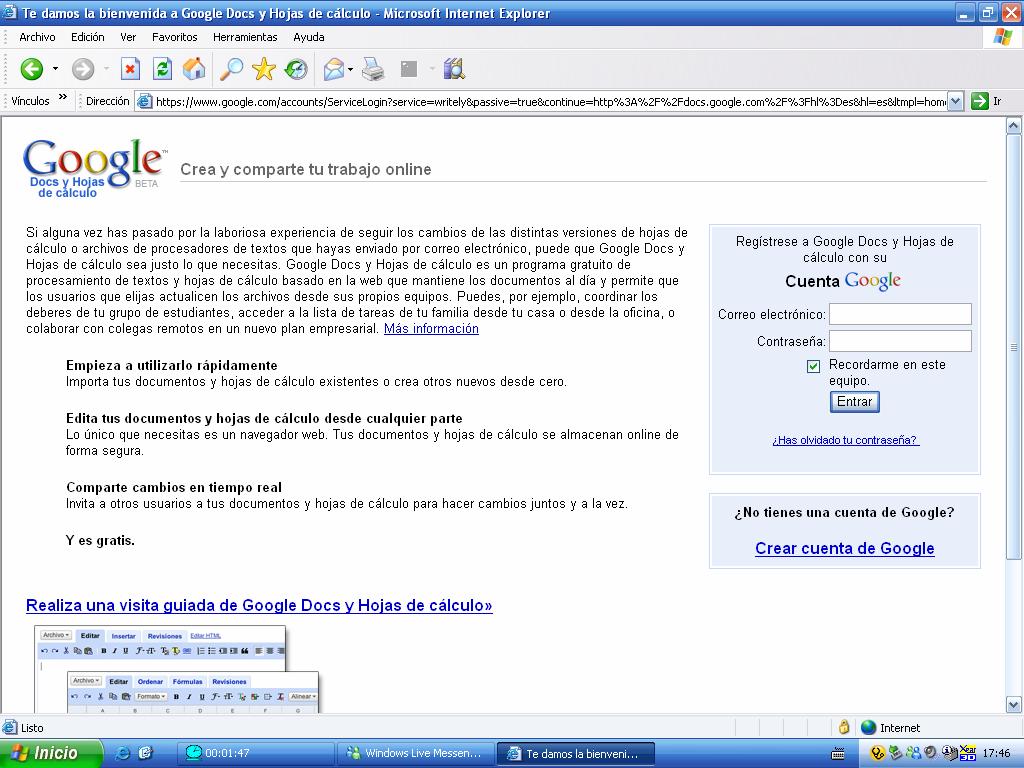Image resolution: width=1024 pixels, height=768 pixels.
Task: Click '¿Has olvidado tu contraseña?' link
Action: 845,440
